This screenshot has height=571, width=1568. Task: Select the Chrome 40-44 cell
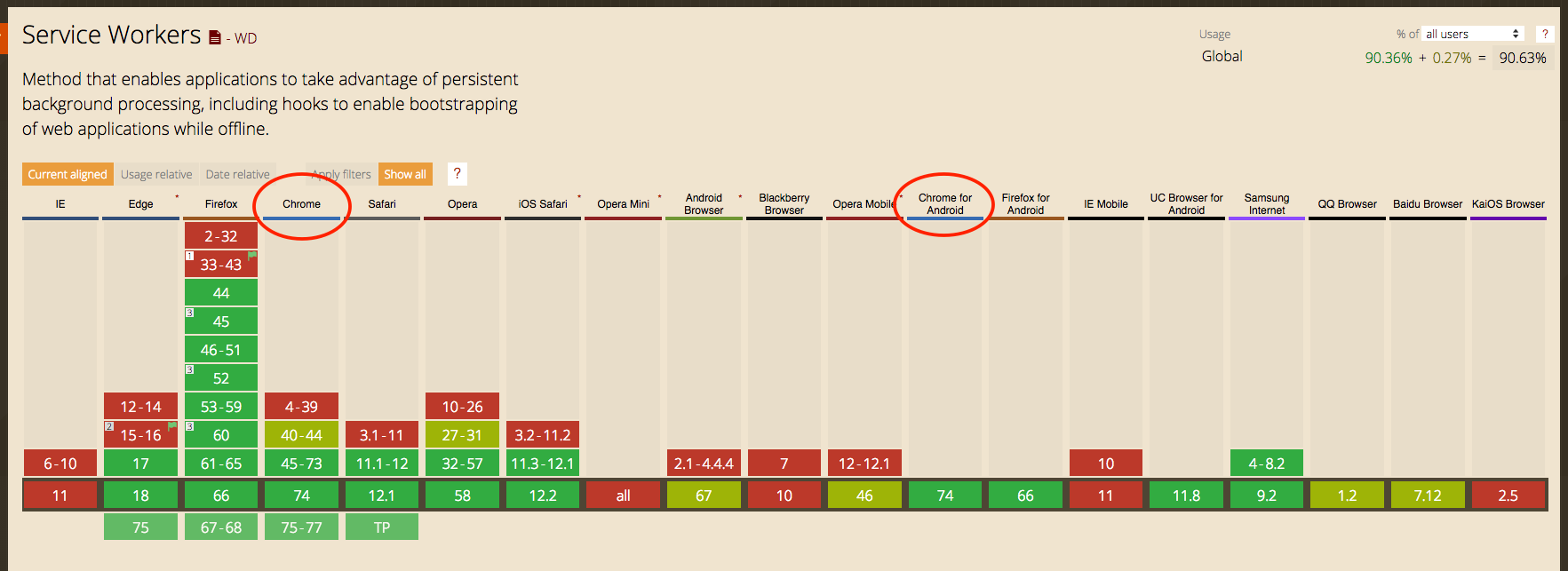[x=302, y=434]
